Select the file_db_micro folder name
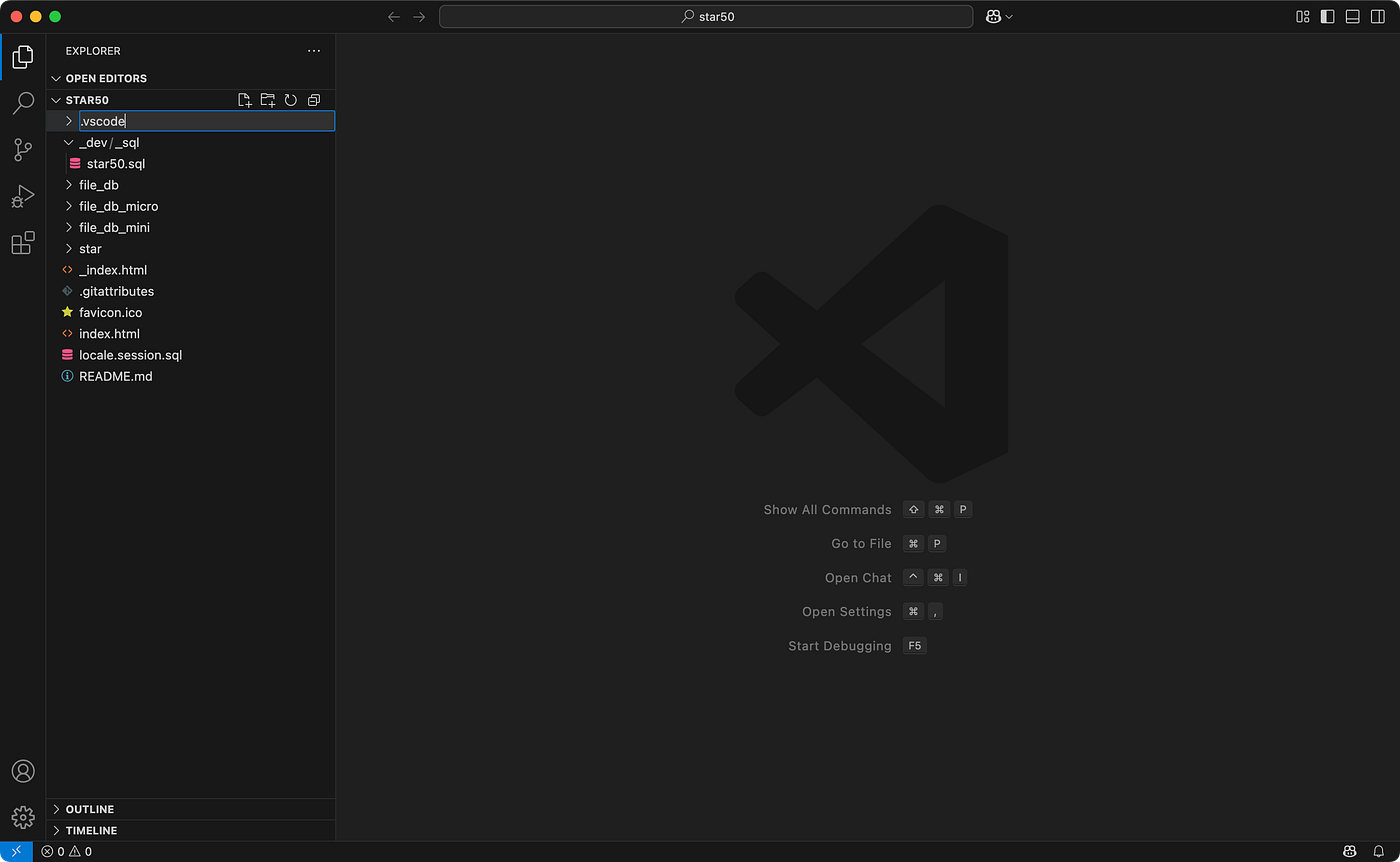This screenshot has height=862, width=1400. tap(119, 206)
